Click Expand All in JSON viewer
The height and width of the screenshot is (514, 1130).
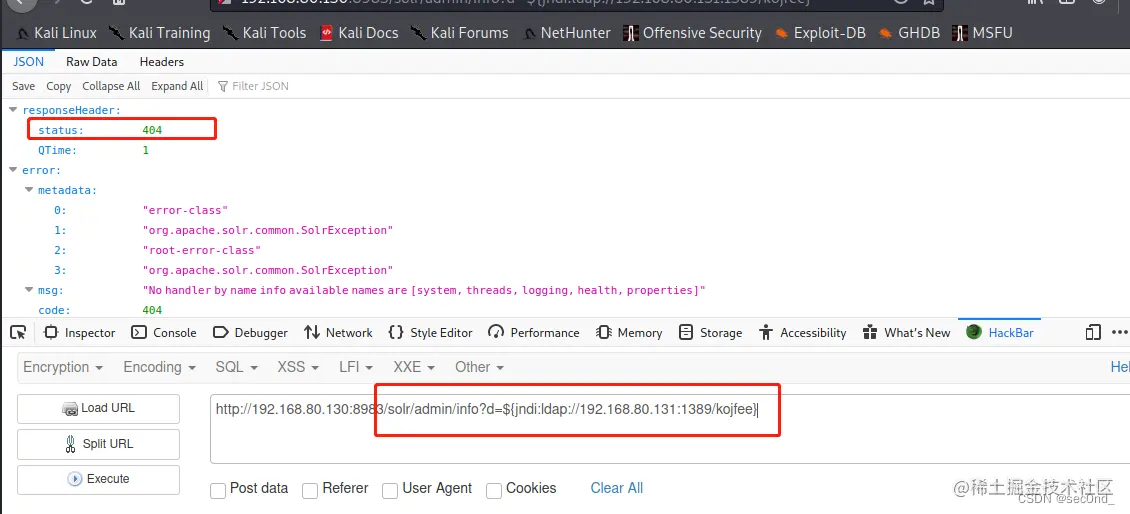pyautogui.click(x=177, y=86)
